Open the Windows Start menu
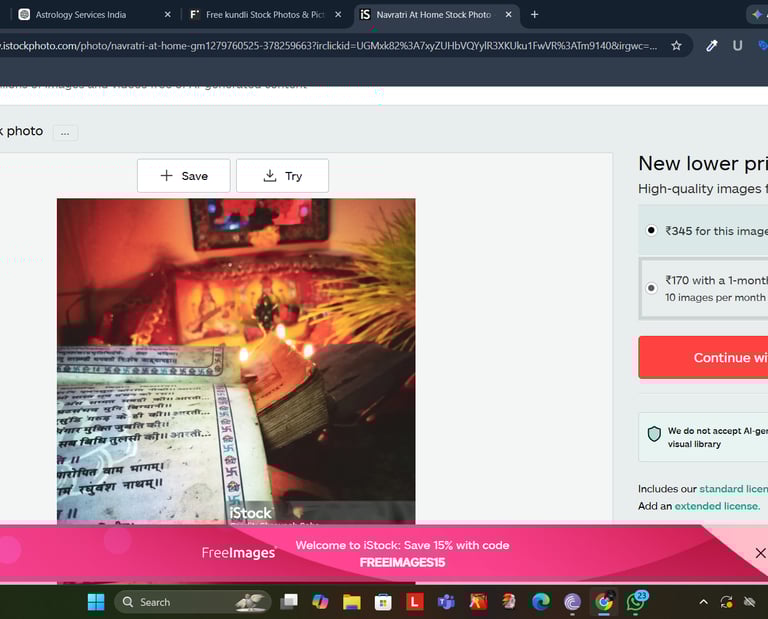The image size is (768, 619). (96, 602)
